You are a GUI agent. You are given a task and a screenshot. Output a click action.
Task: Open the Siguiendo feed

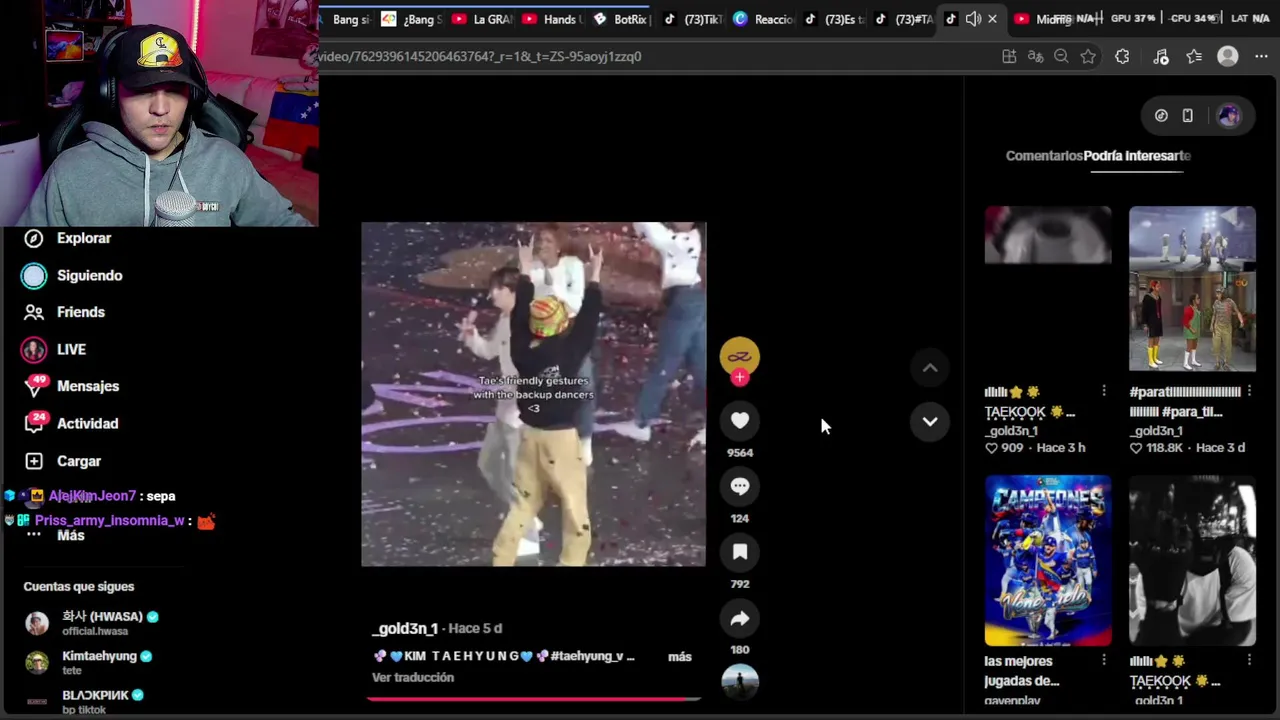[72, 275]
